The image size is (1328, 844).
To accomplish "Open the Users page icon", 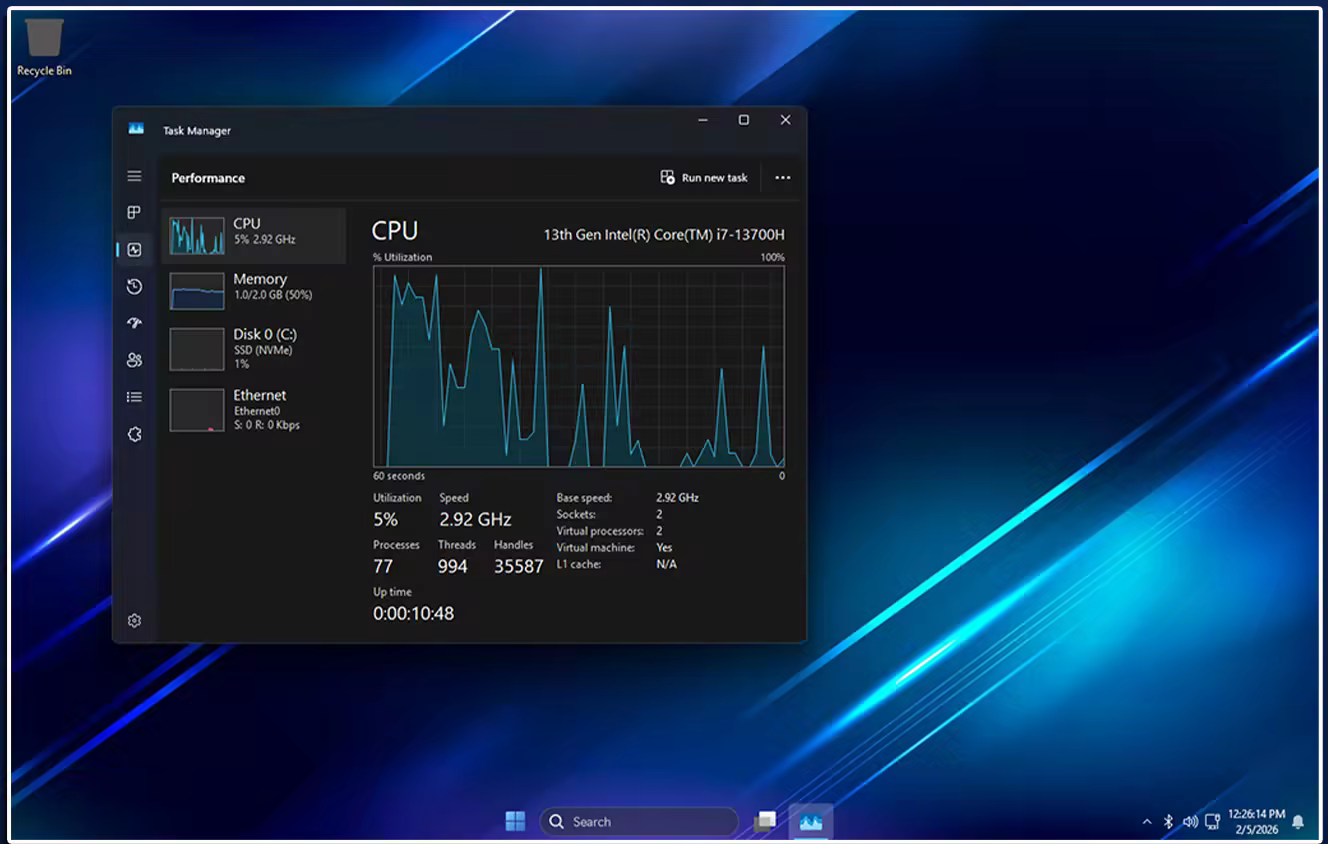I will point(134,360).
